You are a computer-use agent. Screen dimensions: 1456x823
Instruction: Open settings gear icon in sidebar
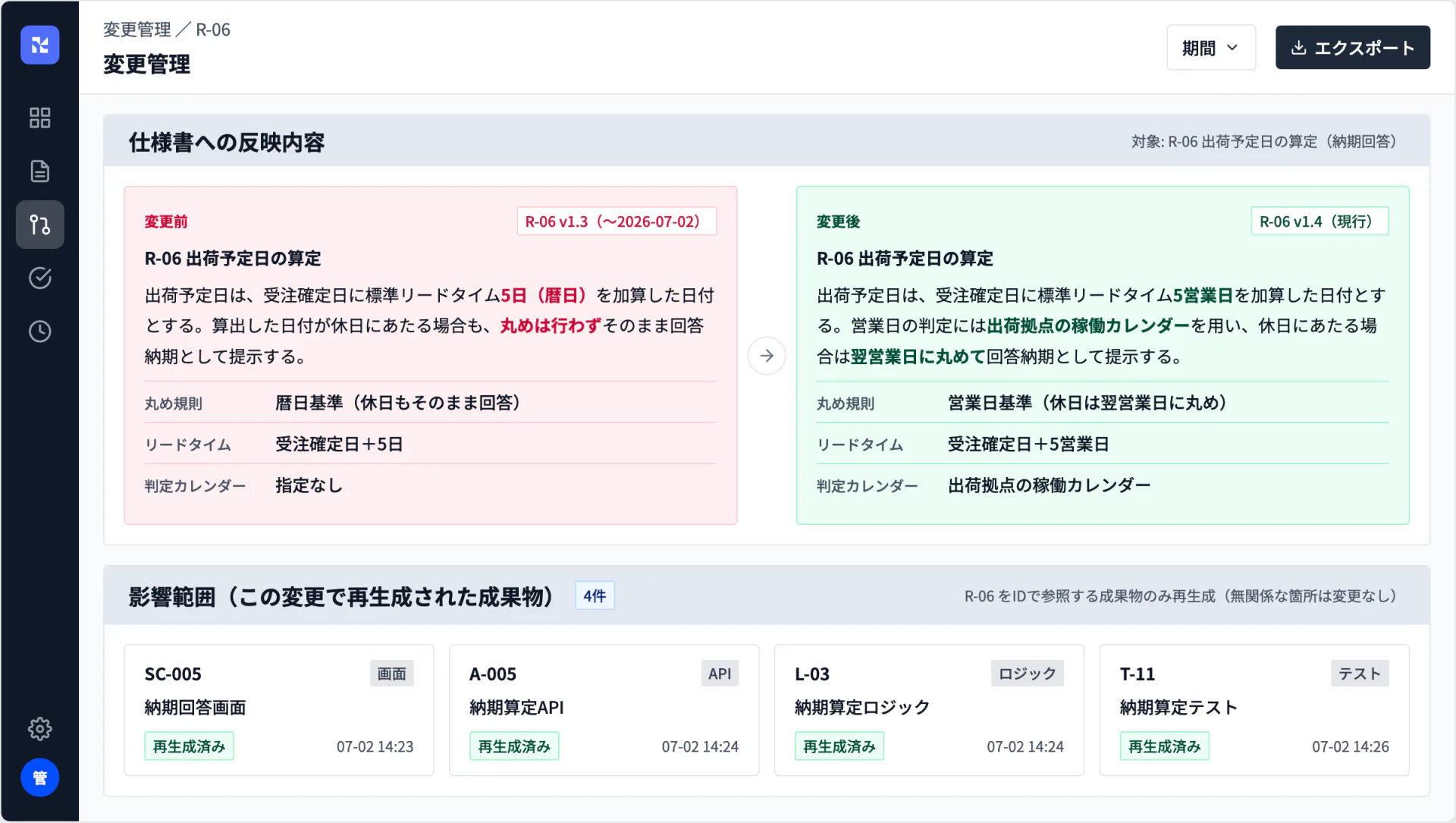[x=39, y=729]
